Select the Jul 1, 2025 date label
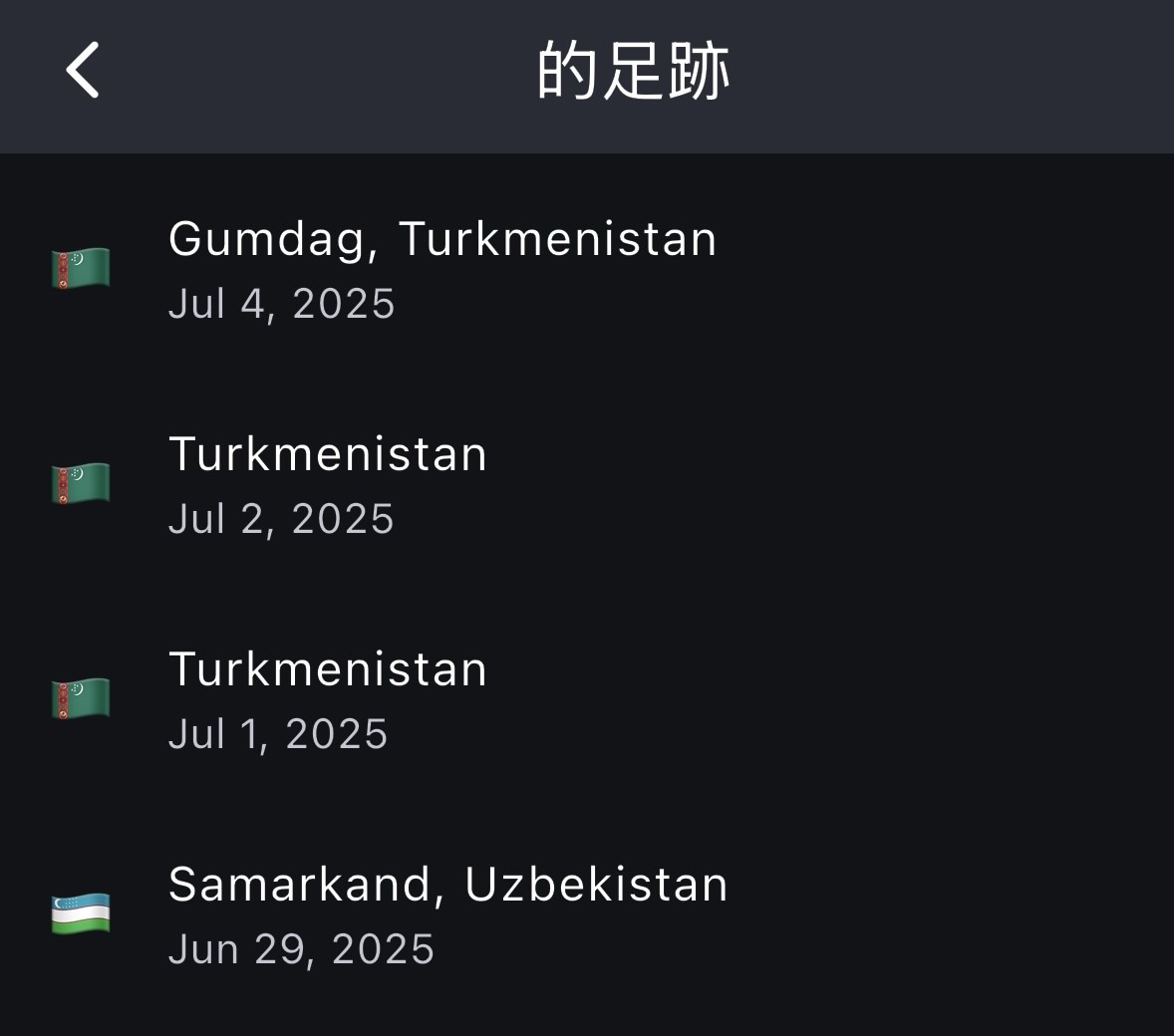Screen dimensions: 1174x1036 coord(278,734)
